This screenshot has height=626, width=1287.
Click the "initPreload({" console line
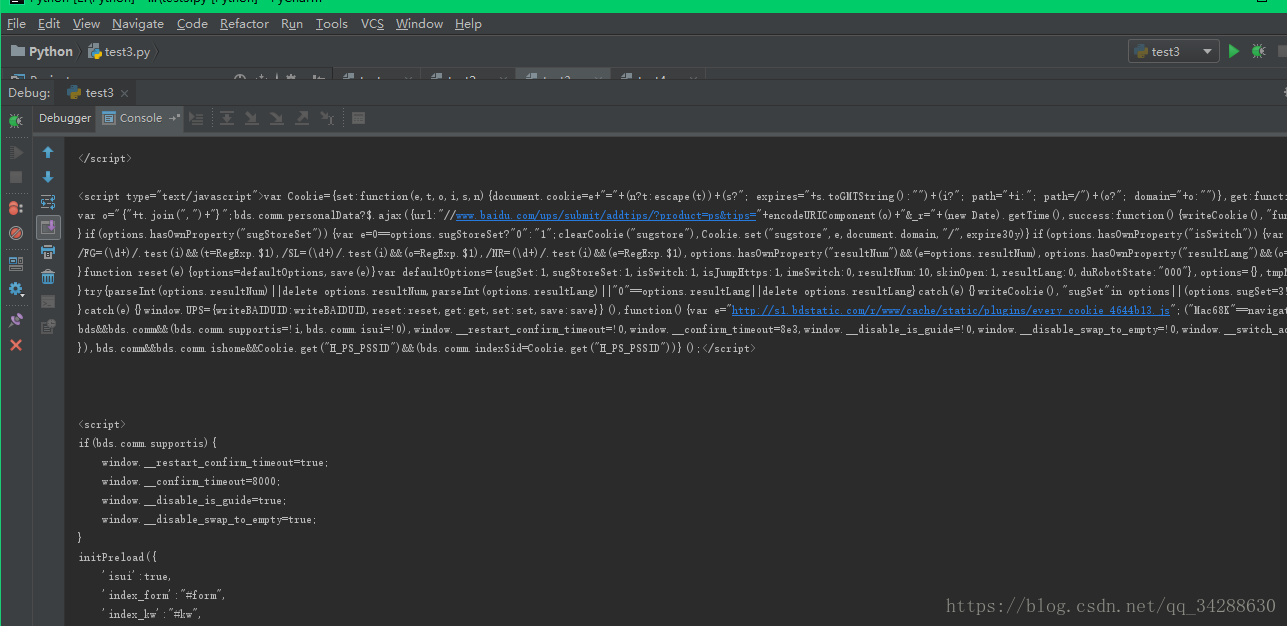117,557
